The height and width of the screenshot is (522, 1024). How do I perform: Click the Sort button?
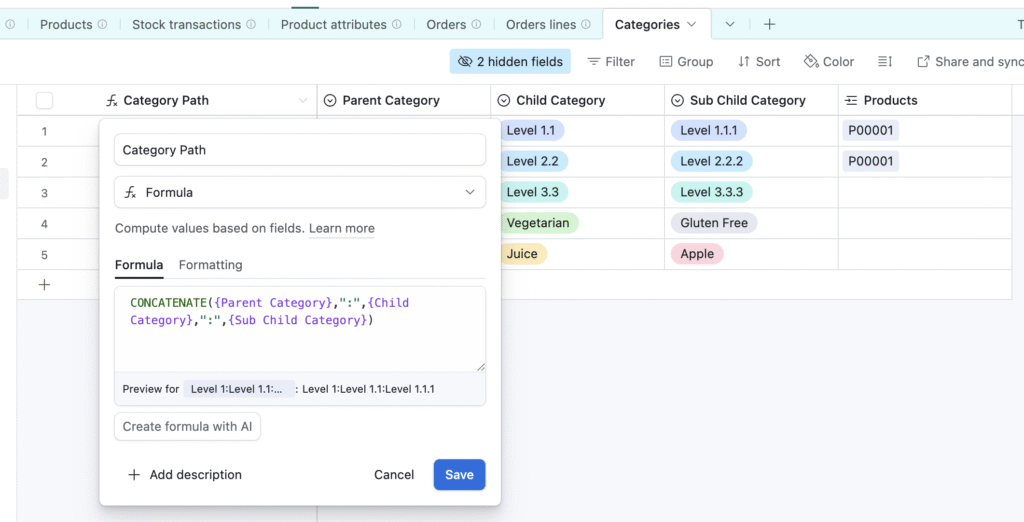click(759, 61)
